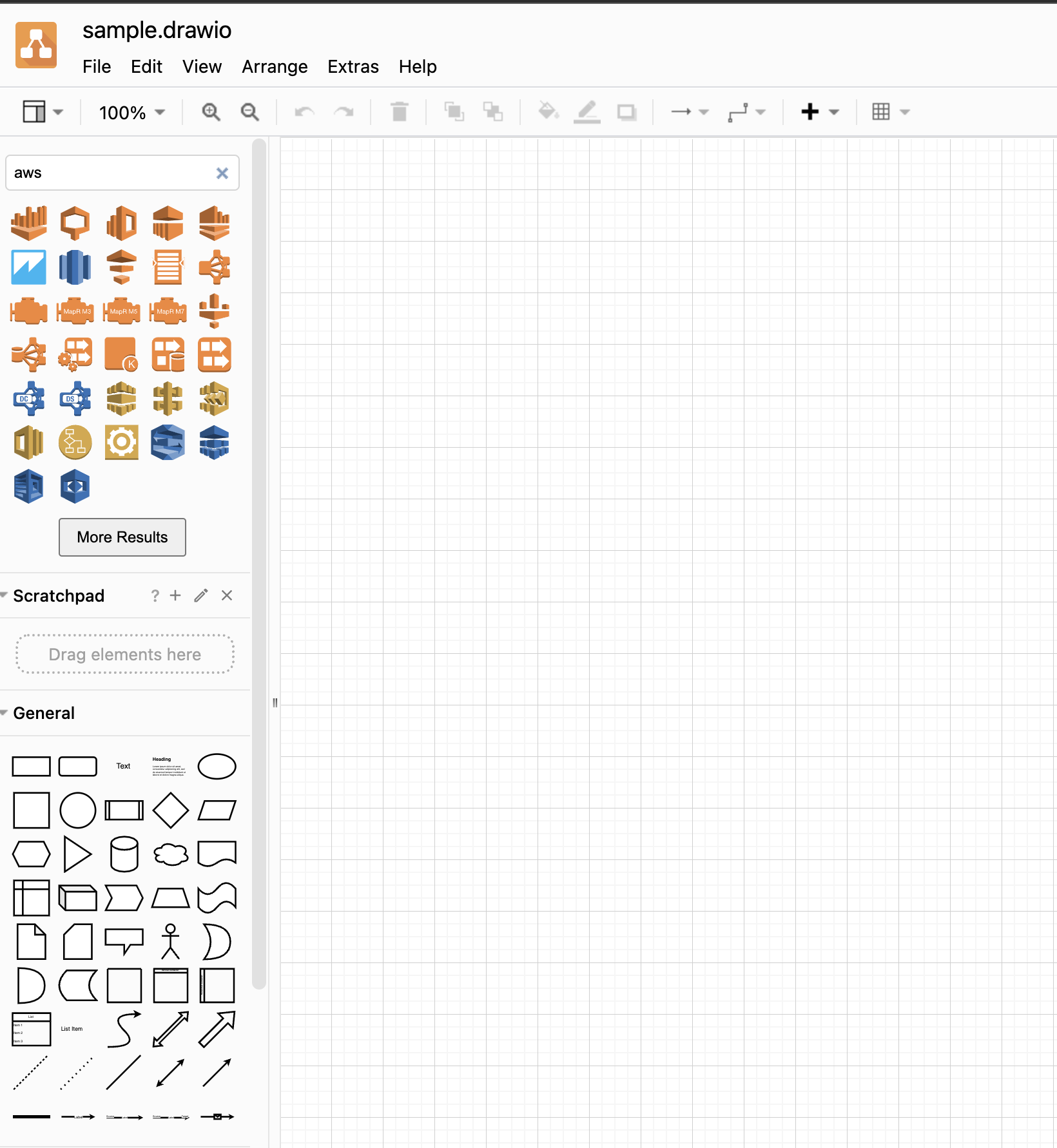Select the orange hexagon speech-bubble AWS icon

click(75, 224)
